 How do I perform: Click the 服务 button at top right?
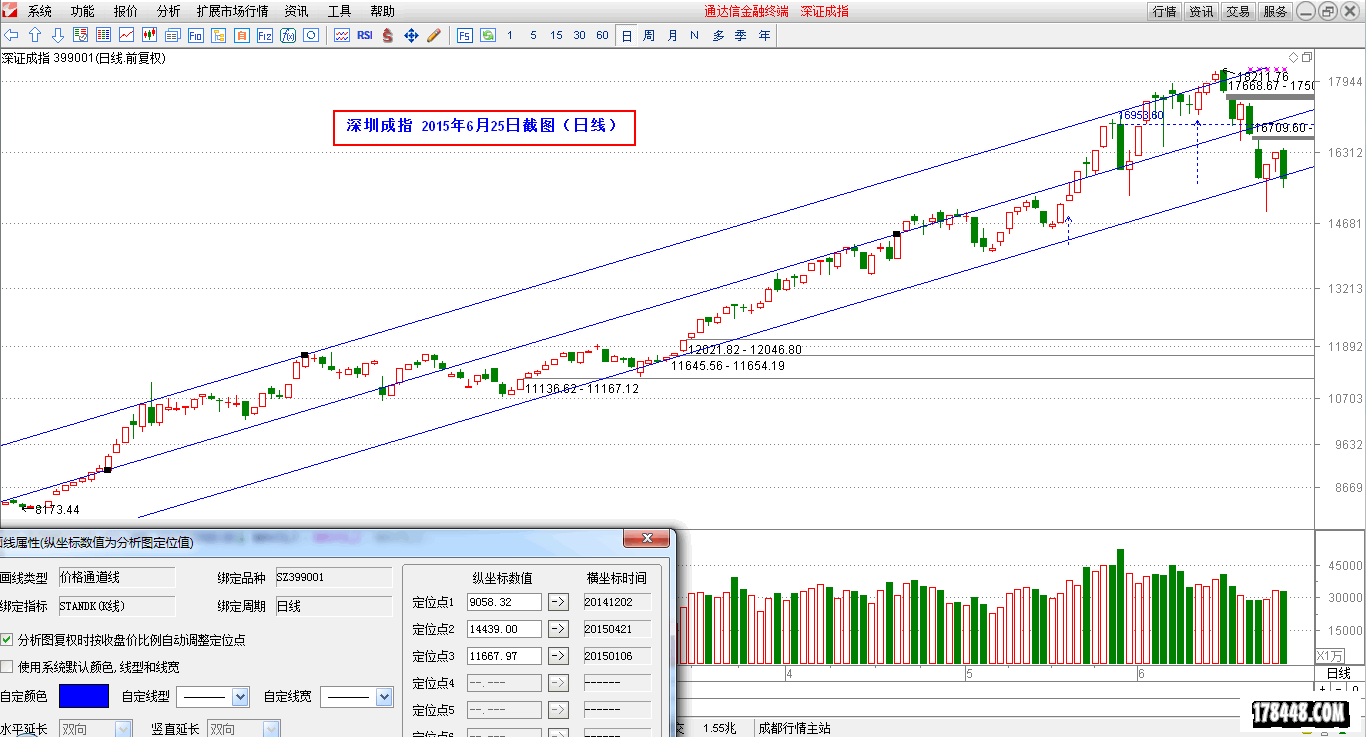pos(1275,11)
